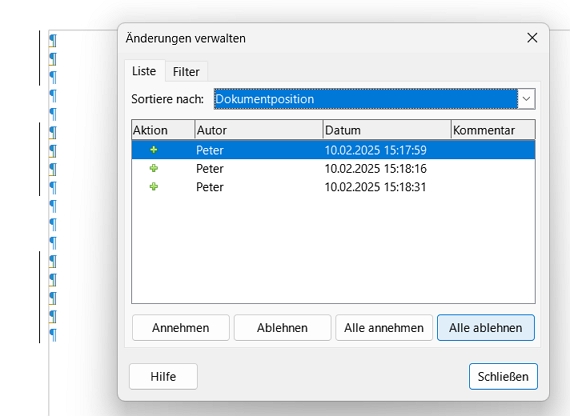
Task: Open Hilfe for this dialog
Action: (x=163, y=376)
